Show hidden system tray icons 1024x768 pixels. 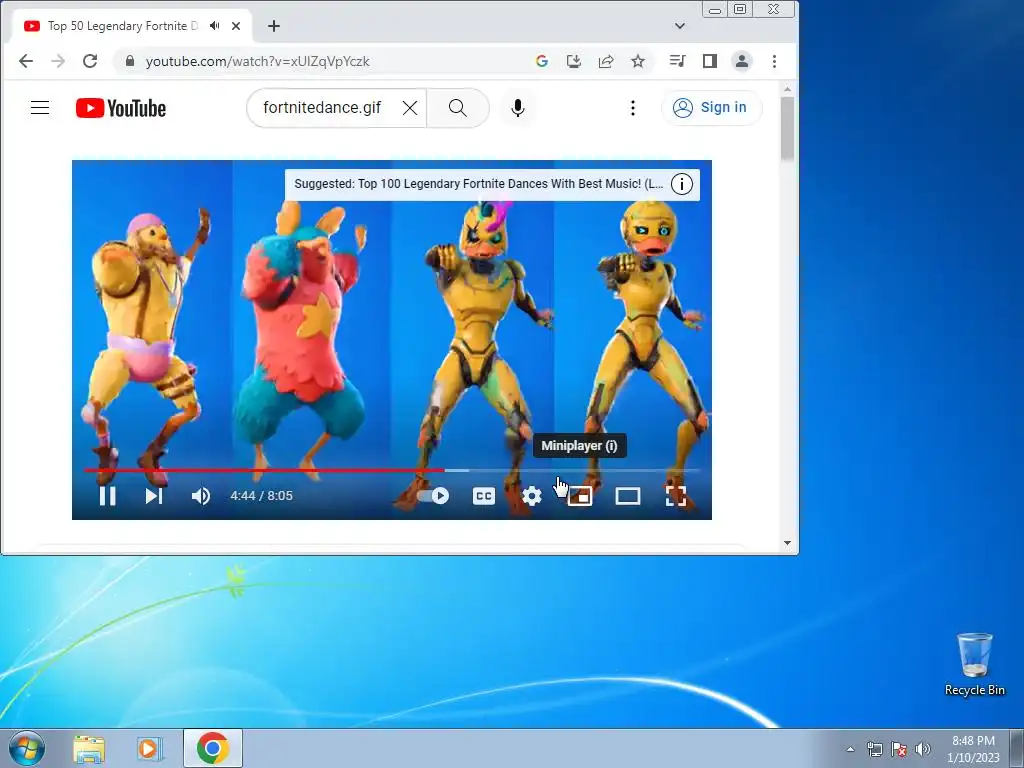(x=850, y=749)
